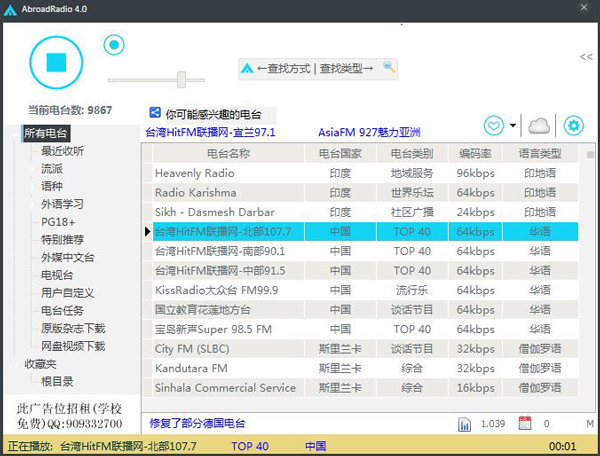Click the ad text 此广告位招租
This screenshot has width=600, height=456.
[x=69, y=416]
